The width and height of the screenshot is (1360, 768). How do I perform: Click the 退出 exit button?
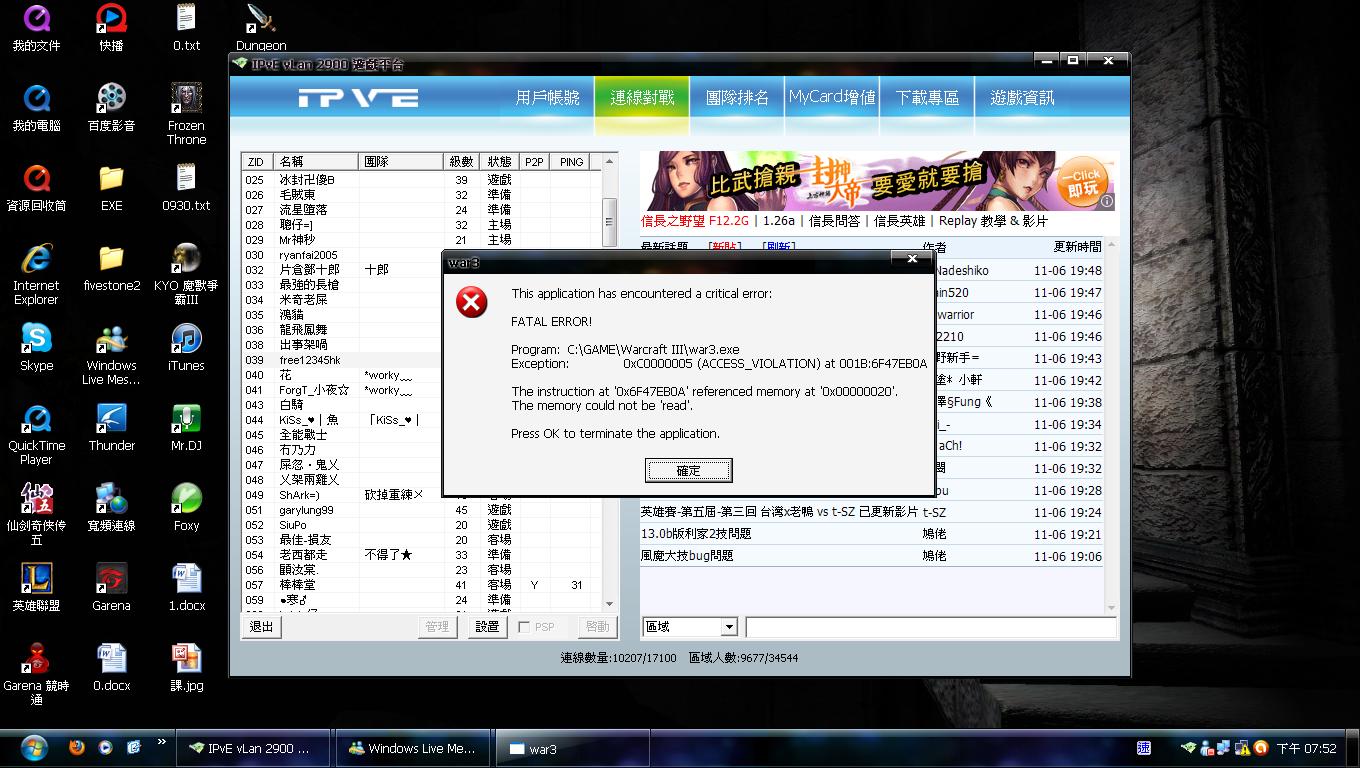coord(262,627)
